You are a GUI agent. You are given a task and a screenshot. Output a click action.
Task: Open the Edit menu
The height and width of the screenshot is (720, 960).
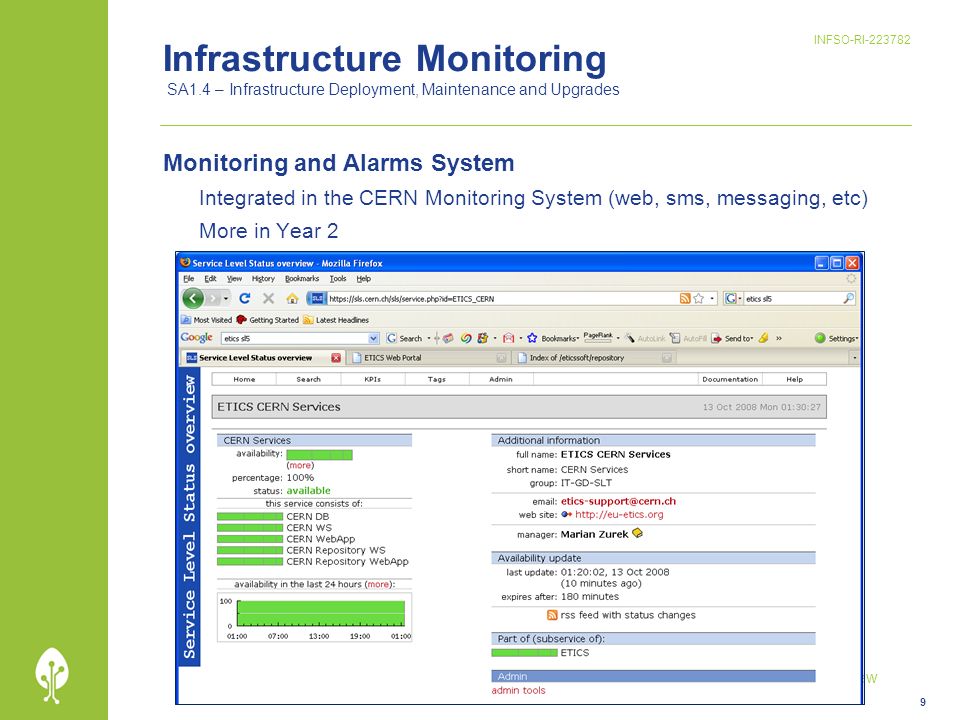210,279
